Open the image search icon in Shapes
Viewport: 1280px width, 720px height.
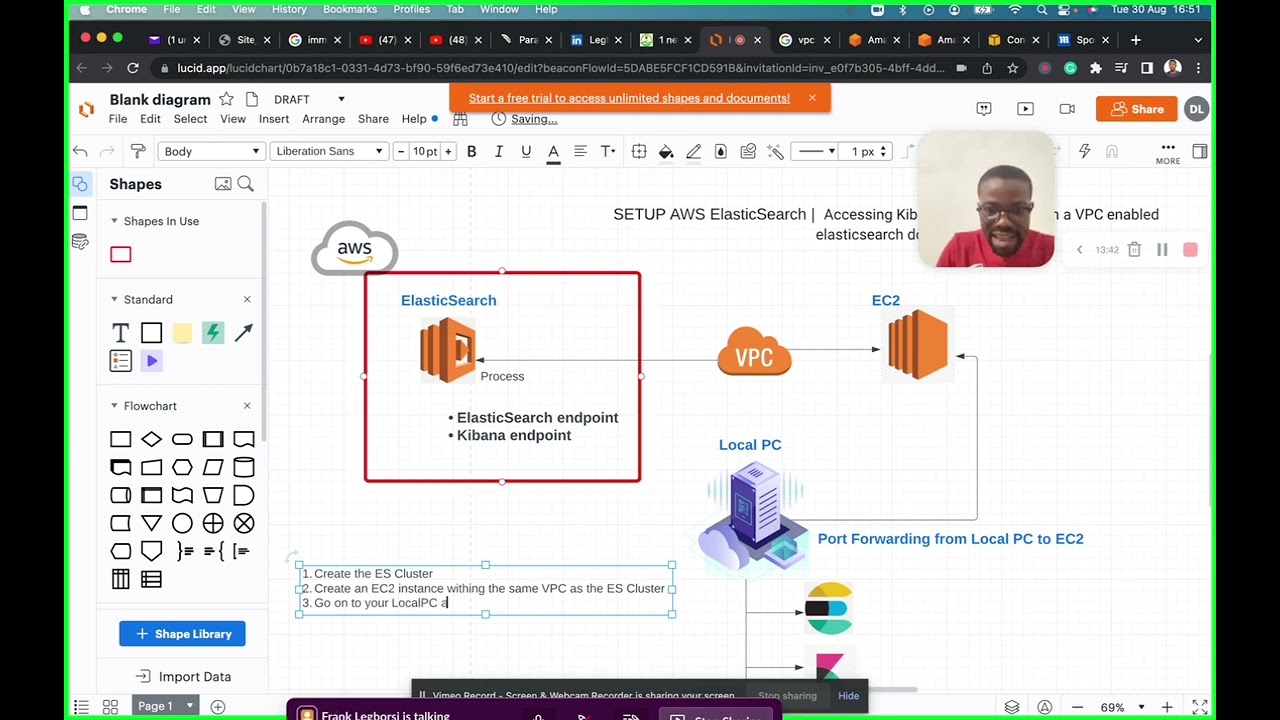coord(223,184)
